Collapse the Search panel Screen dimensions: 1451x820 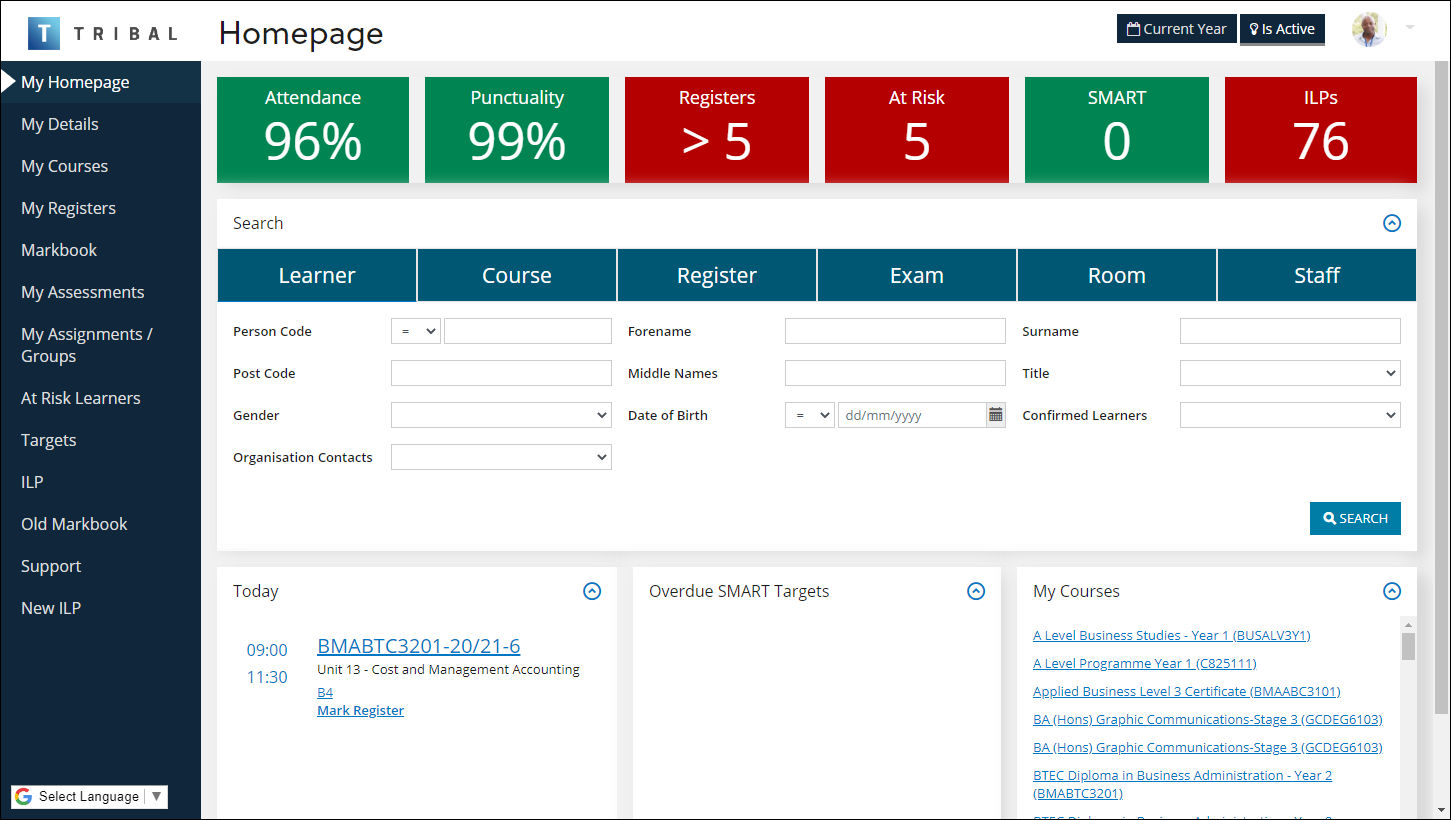point(1392,223)
